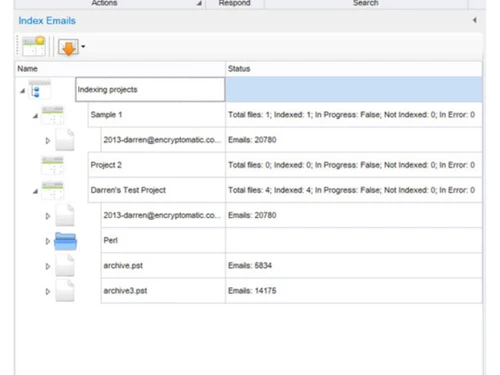Click the Project 2 project icon
The height and width of the screenshot is (375, 500).
(x=52, y=165)
